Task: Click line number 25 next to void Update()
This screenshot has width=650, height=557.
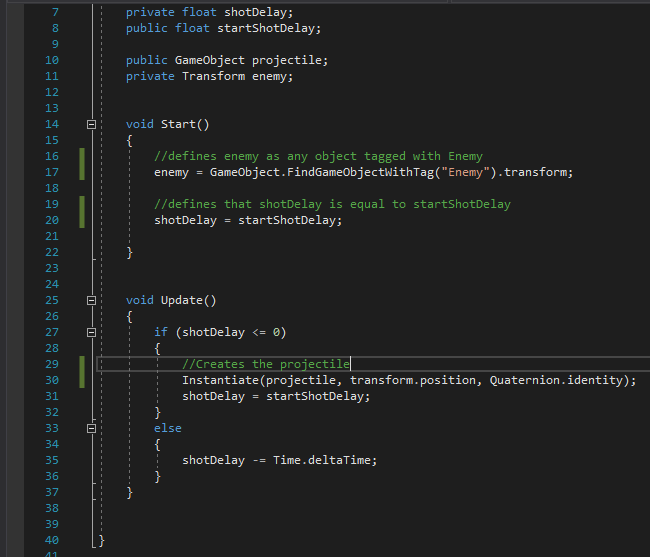Action: coord(52,300)
